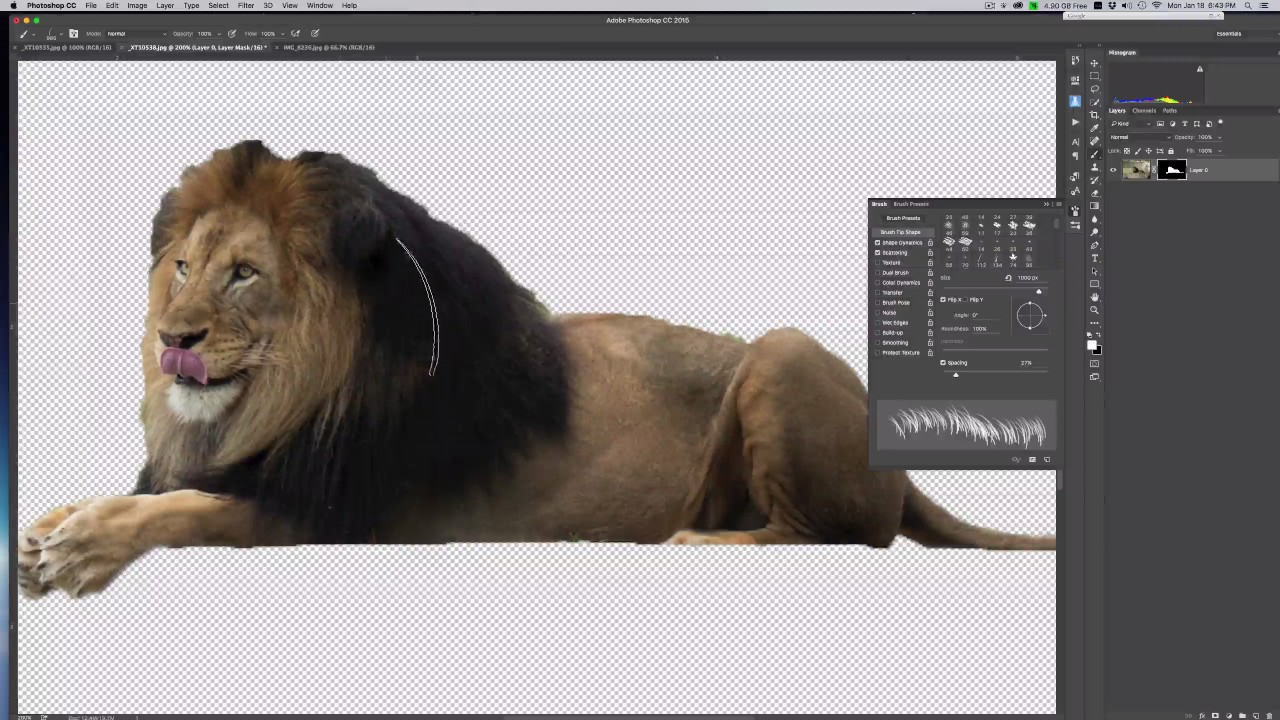Screen dimensions: 1280x720
Task: Open Essentials workspace switcher
Action: [x=1229, y=34]
